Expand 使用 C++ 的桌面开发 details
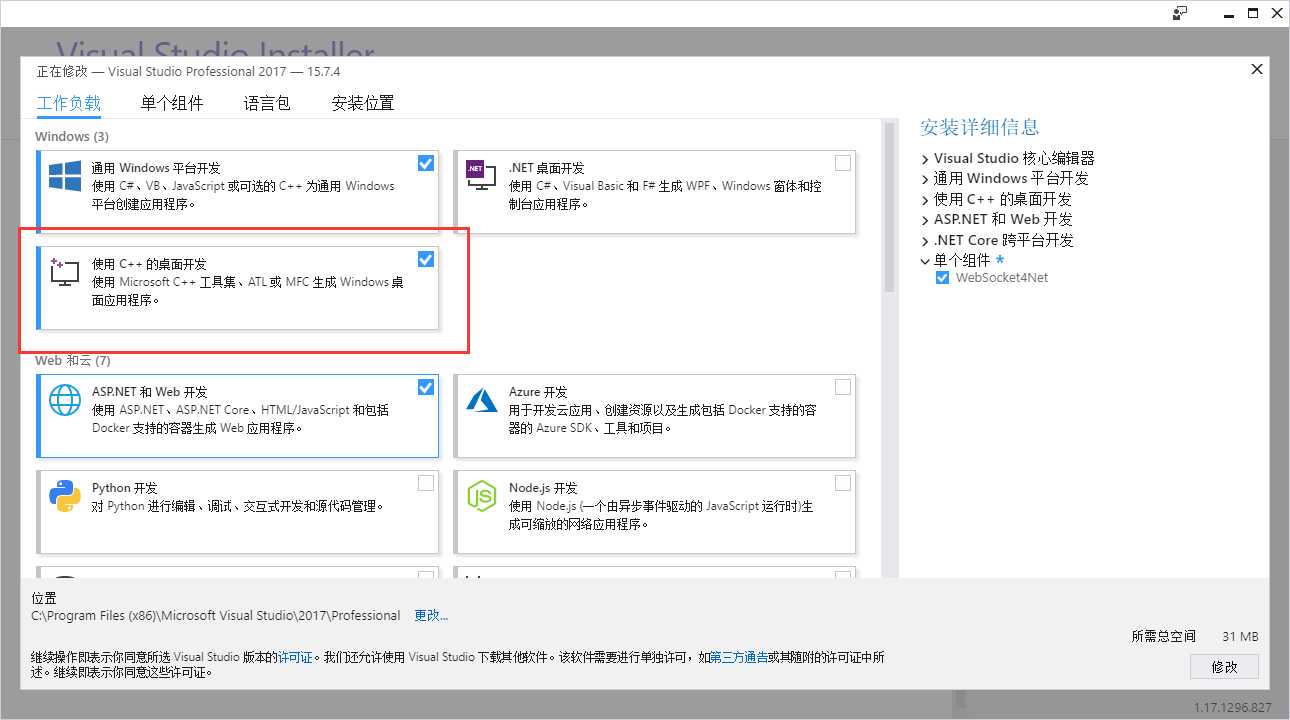The height and width of the screenshot is (720, 1290). (x=925, y=199)
